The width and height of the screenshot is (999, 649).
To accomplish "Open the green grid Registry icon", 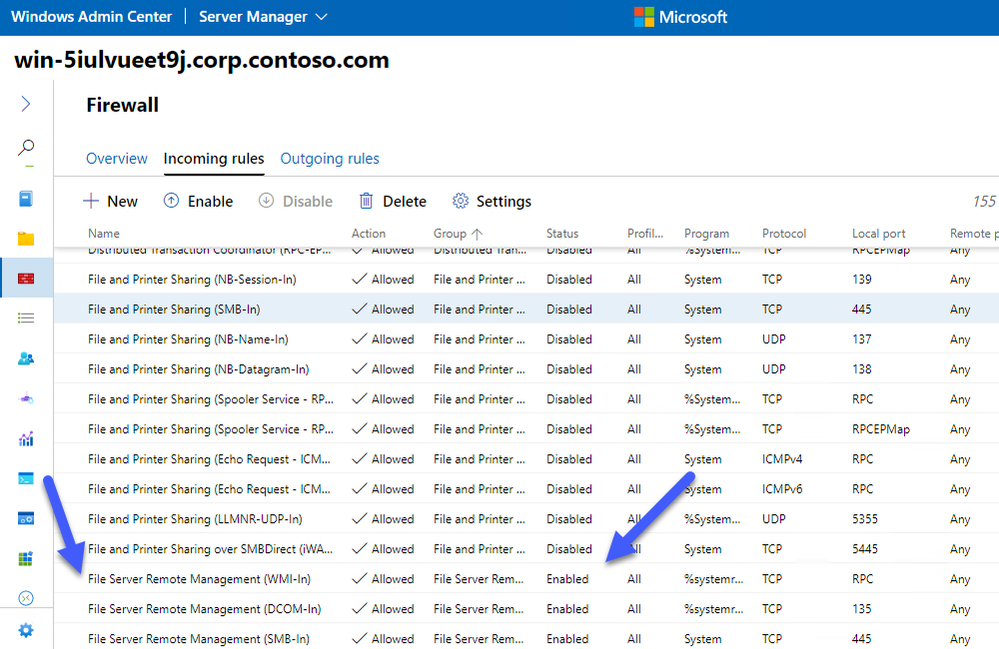I will [x=25, y=559].
